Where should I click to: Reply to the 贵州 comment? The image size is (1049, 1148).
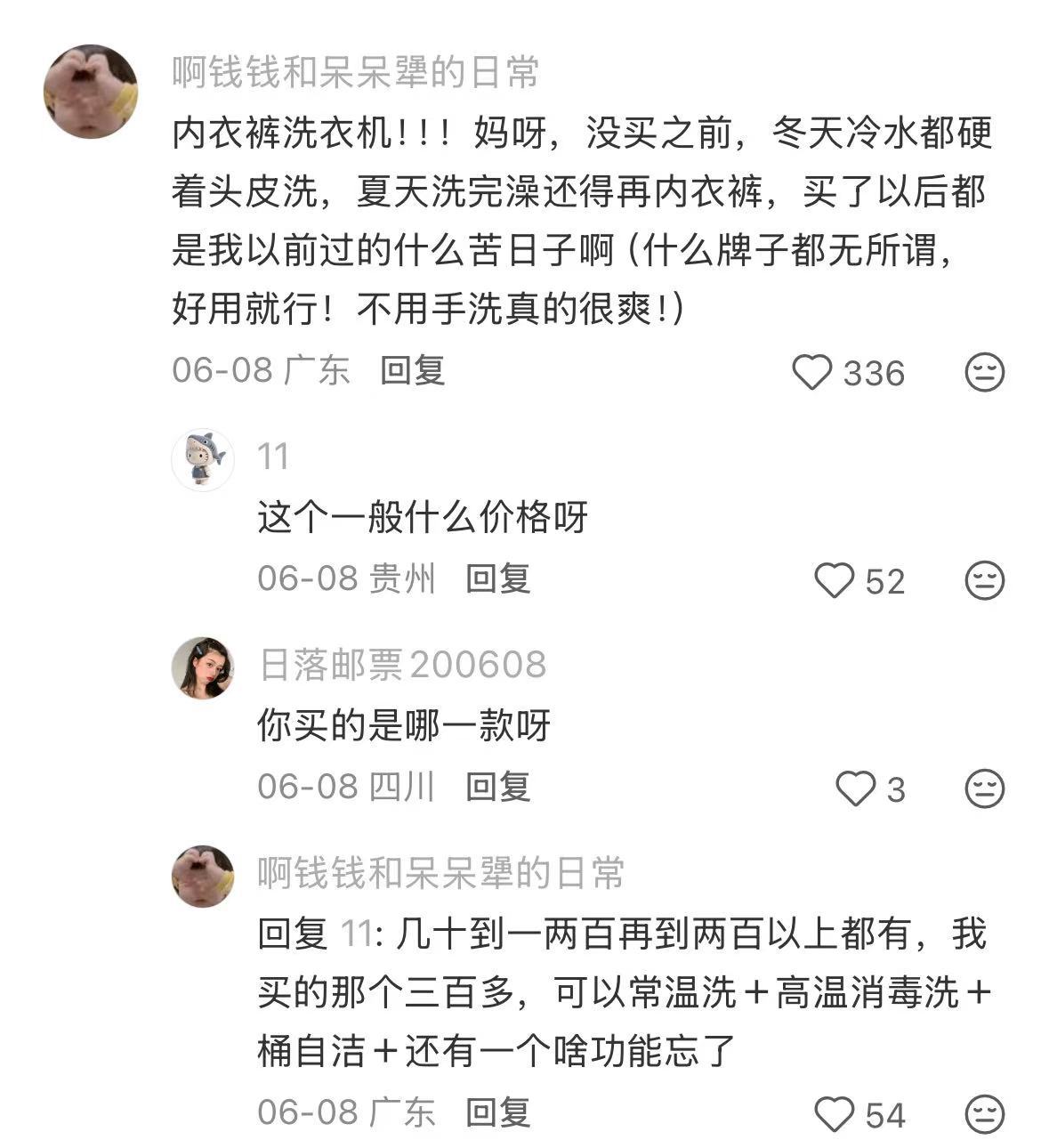pos(498,578)
